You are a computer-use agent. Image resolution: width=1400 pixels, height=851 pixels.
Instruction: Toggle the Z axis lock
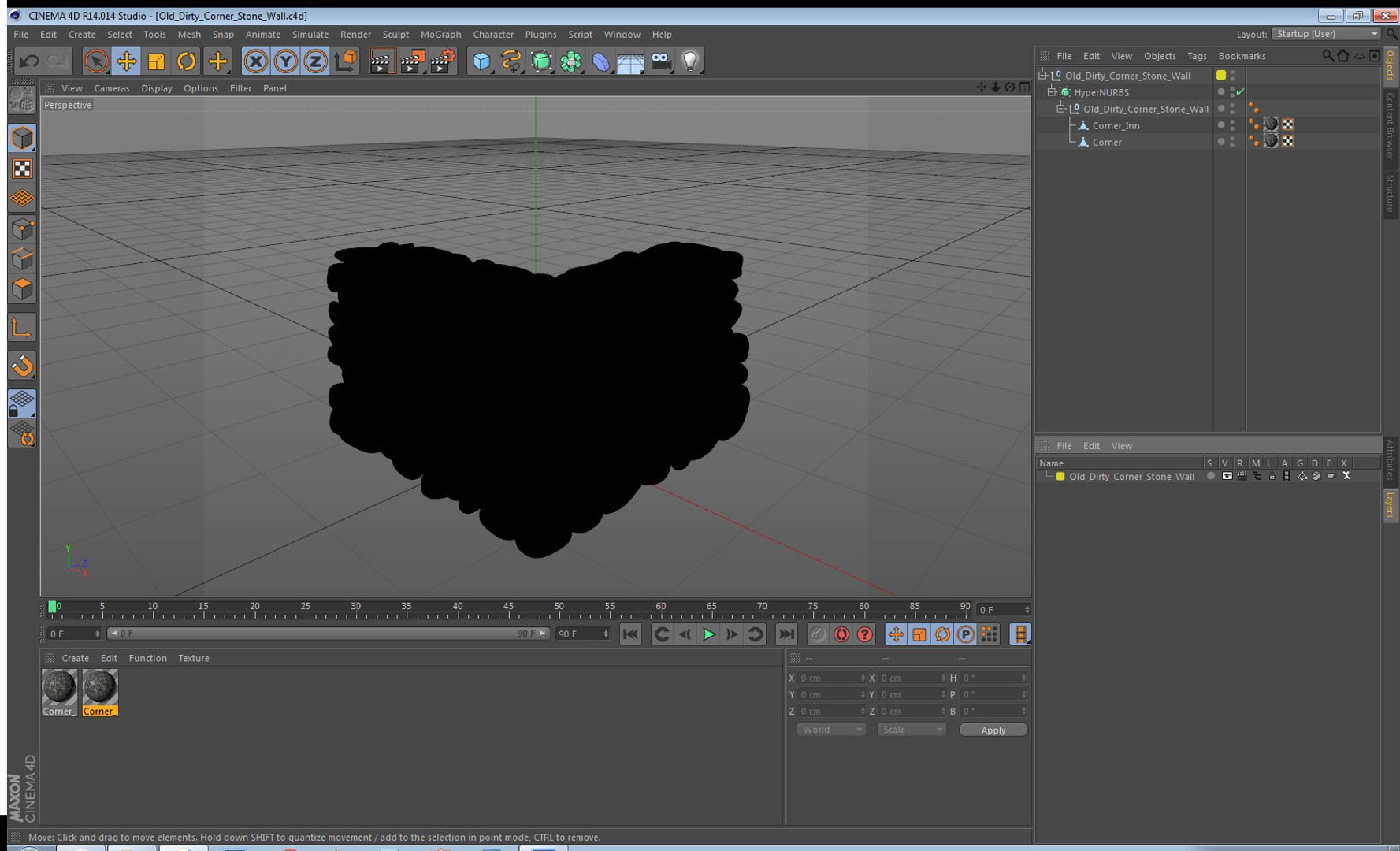click(x=315, y=61)
